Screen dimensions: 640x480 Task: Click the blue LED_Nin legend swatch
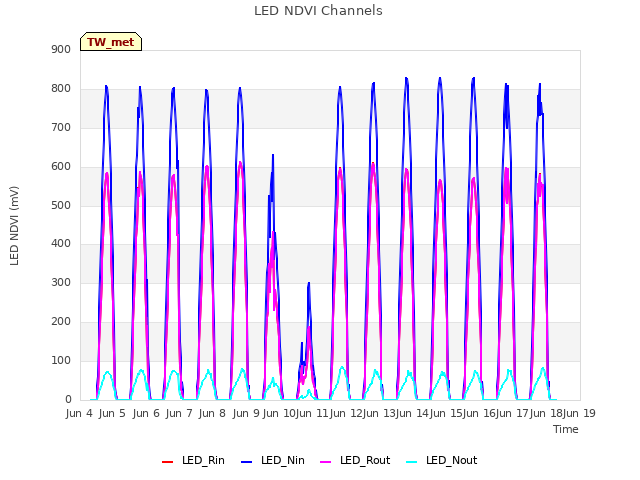coord(247,462)
